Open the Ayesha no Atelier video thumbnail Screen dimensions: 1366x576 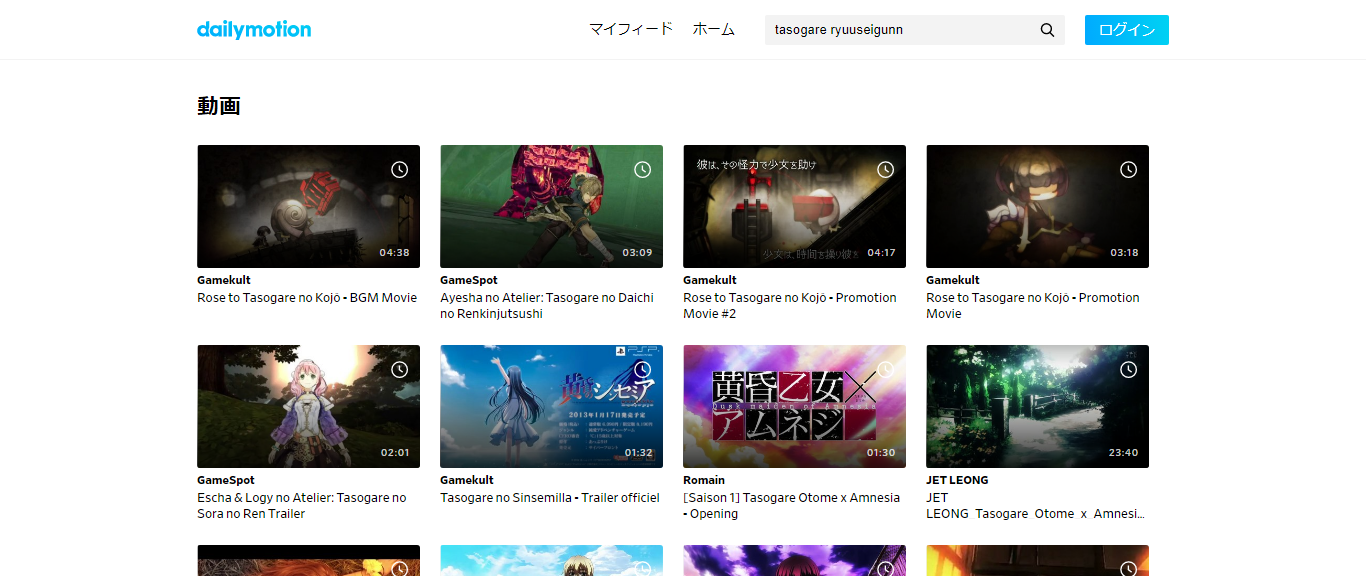pos(551,206)
